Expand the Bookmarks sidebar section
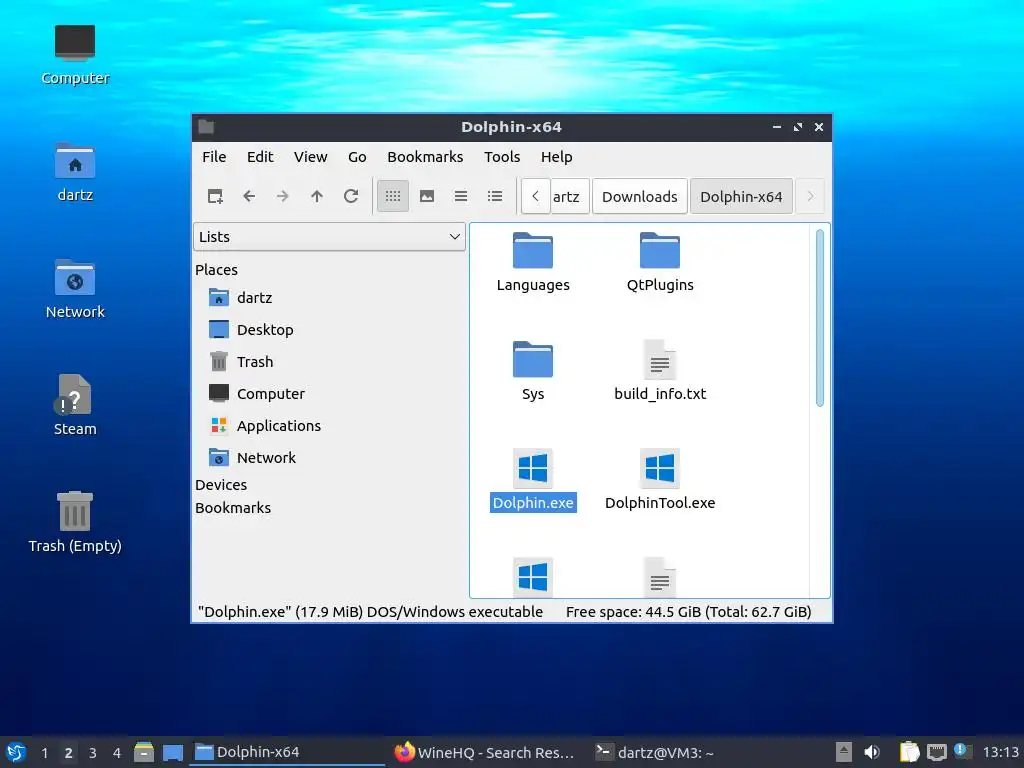1024x768 pixels. coord(232,507)
